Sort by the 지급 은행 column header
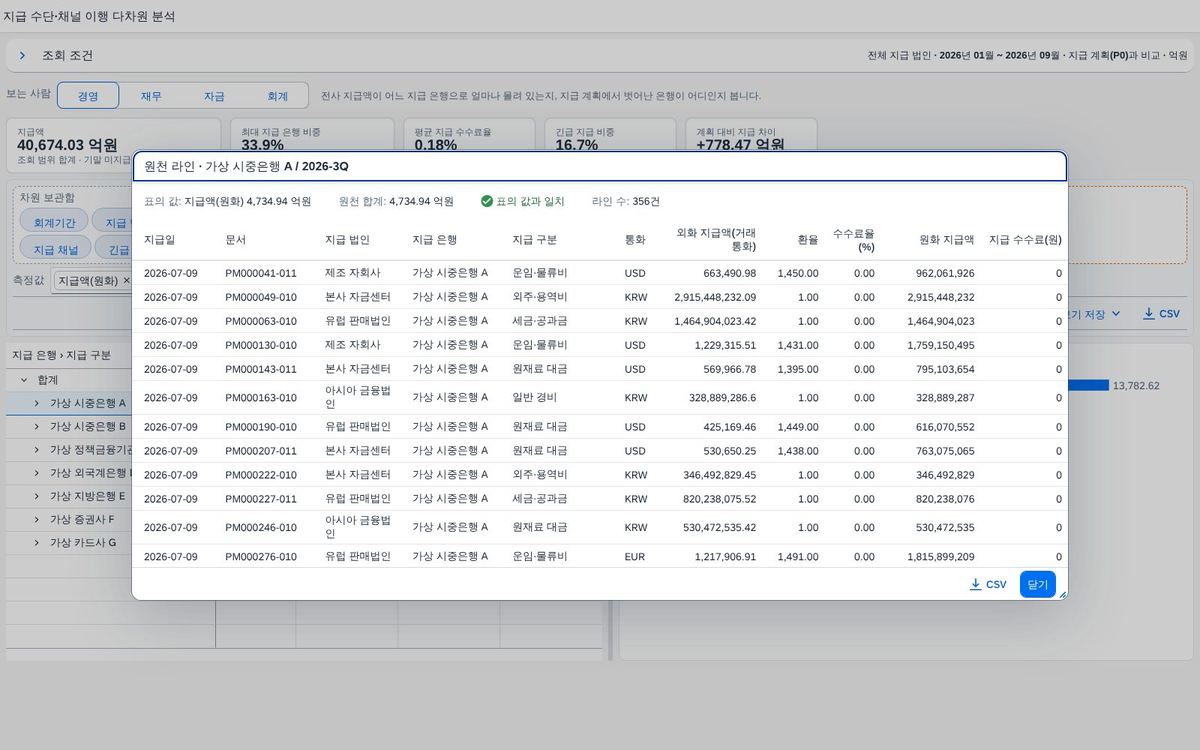 click(x=434, y=240)
